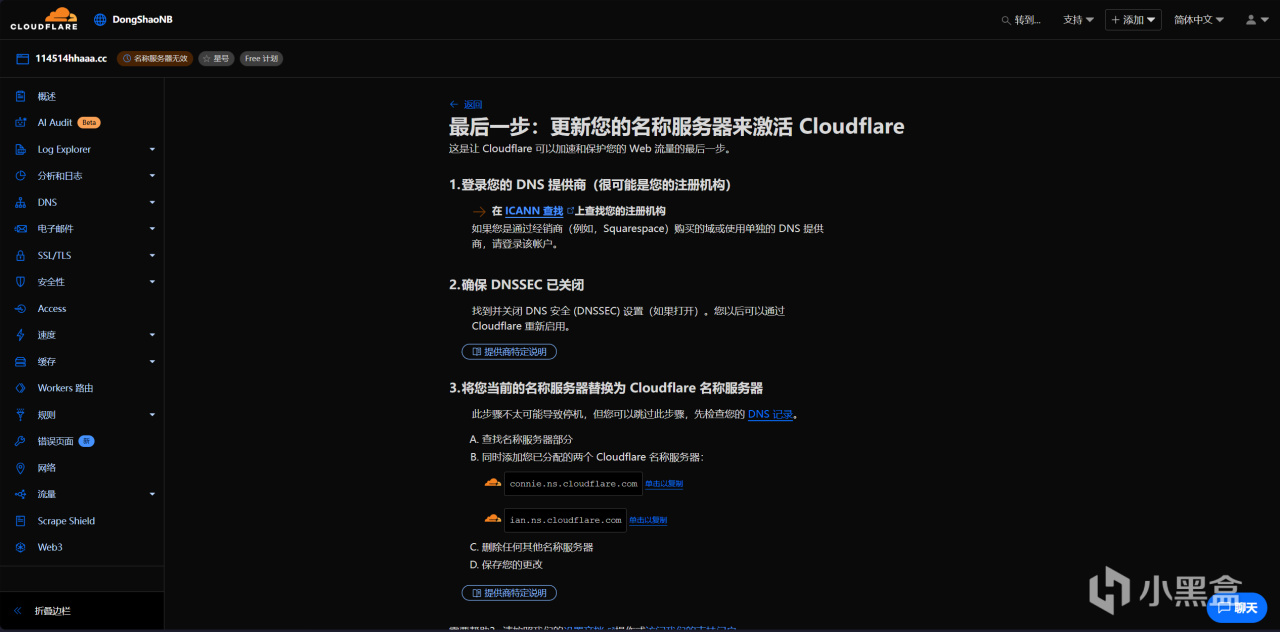Open Access in the sidebar
The height and width of the screenshot is (632, 1280).
[52, 308]
